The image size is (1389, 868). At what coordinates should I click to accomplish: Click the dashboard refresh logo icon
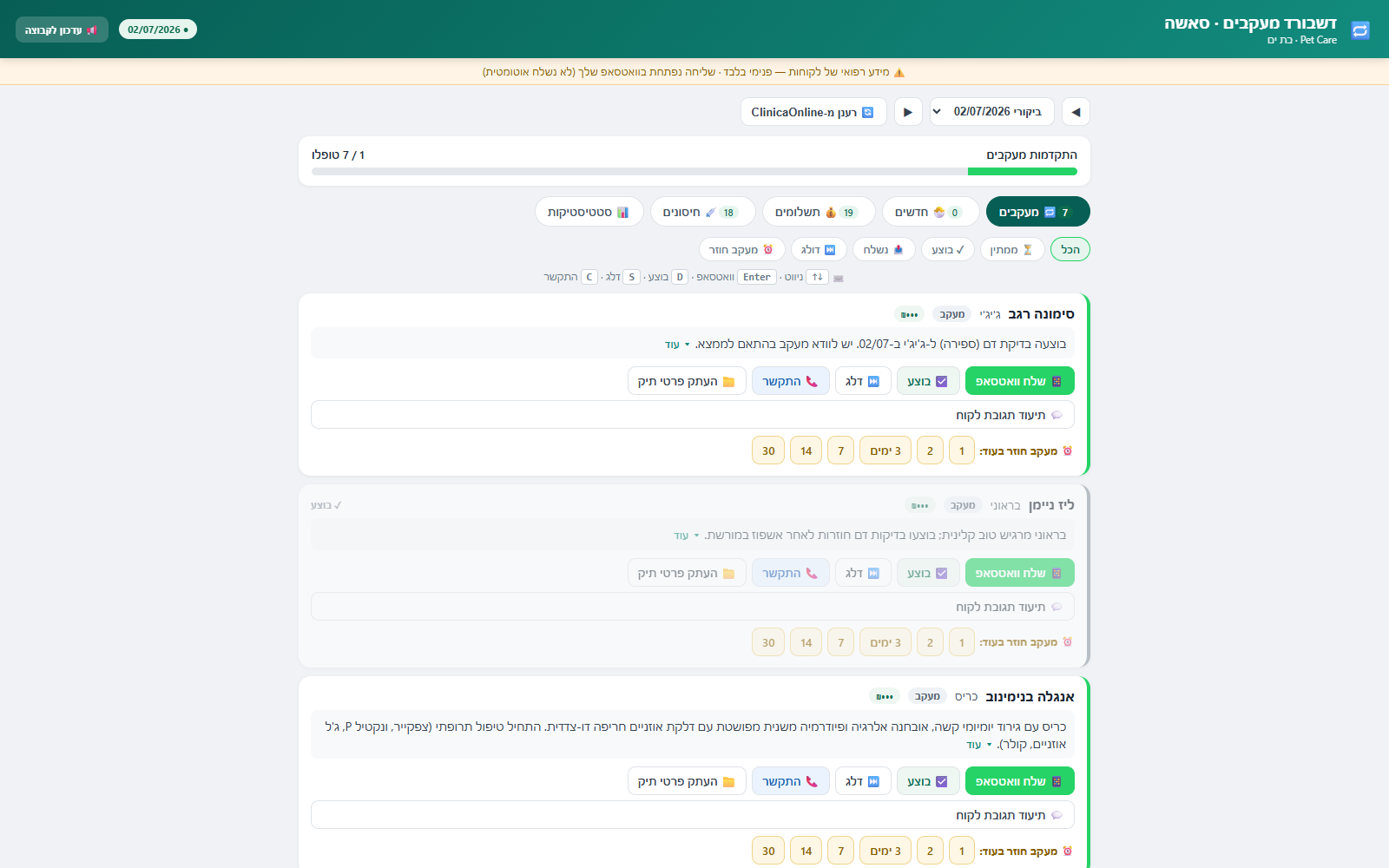[x=1360, y=30]
